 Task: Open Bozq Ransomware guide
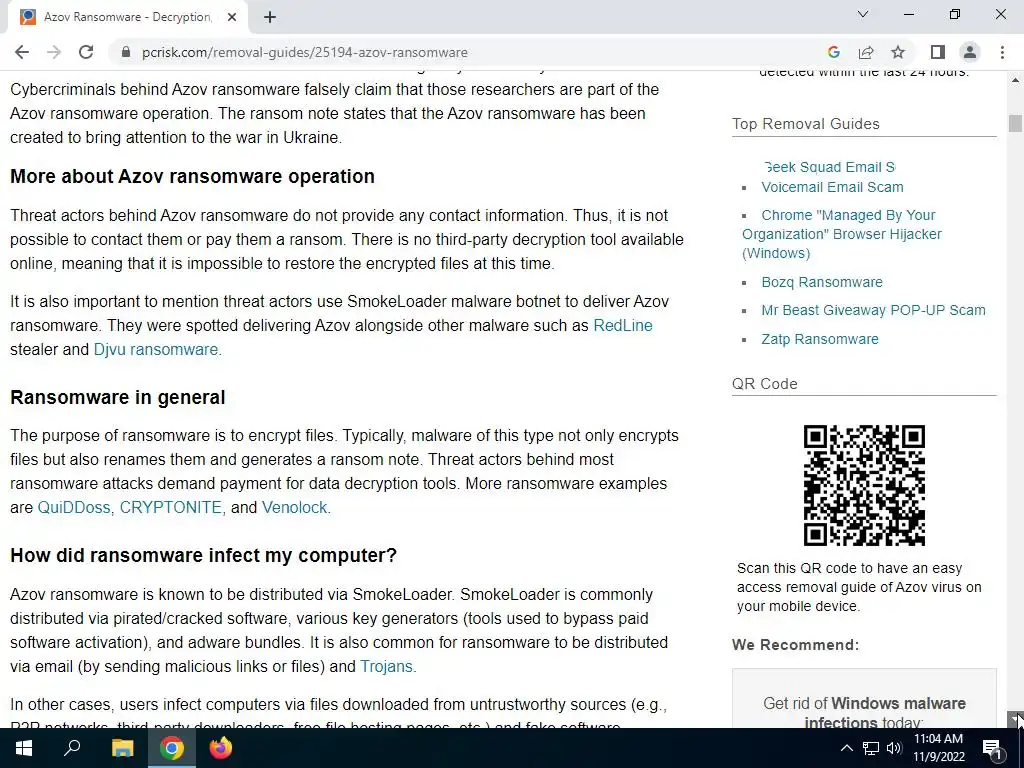[822, 282]
